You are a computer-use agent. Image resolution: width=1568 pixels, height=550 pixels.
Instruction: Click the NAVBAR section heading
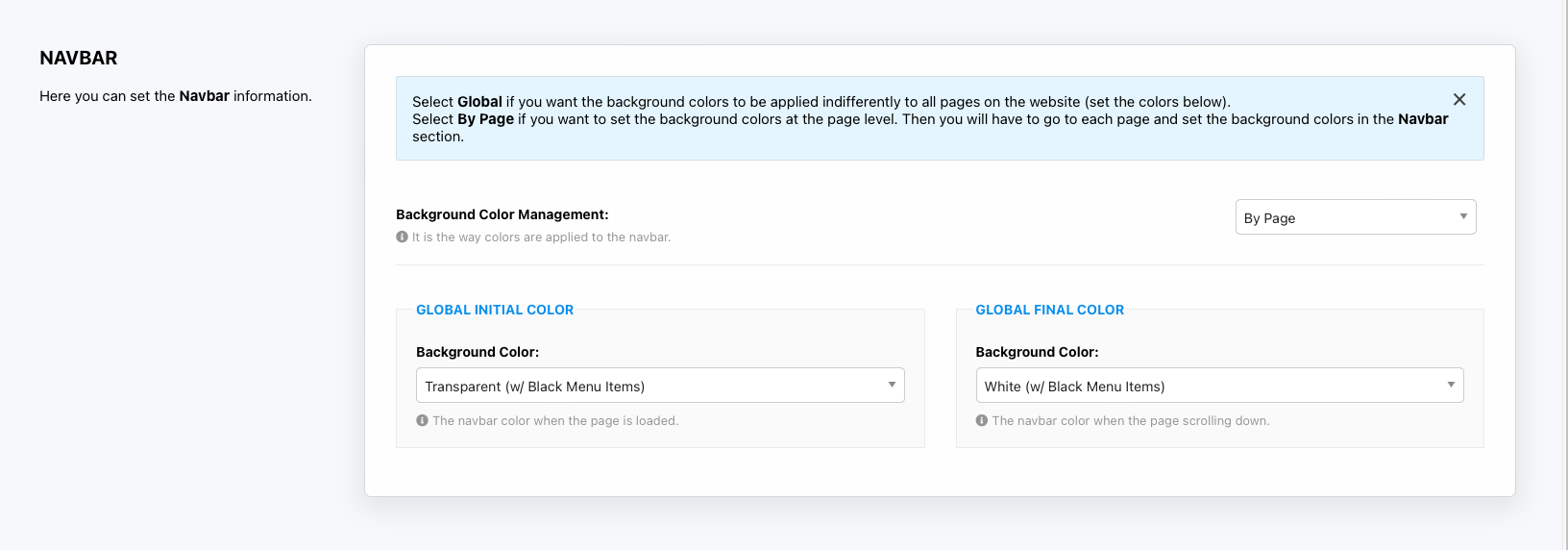coord(79,58)
